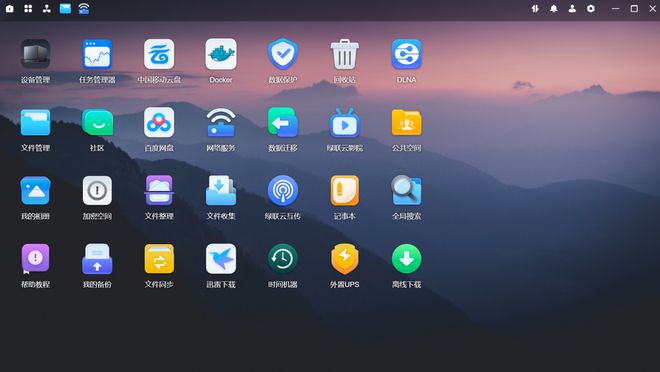Viewport: 660px width, 372px height.
Task: Open the user account icon in top bar
Action: click(572, 8)
